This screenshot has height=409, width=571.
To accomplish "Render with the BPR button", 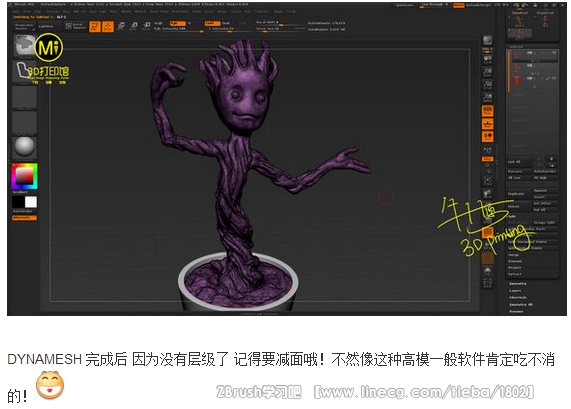I will (x=487, y=40).
